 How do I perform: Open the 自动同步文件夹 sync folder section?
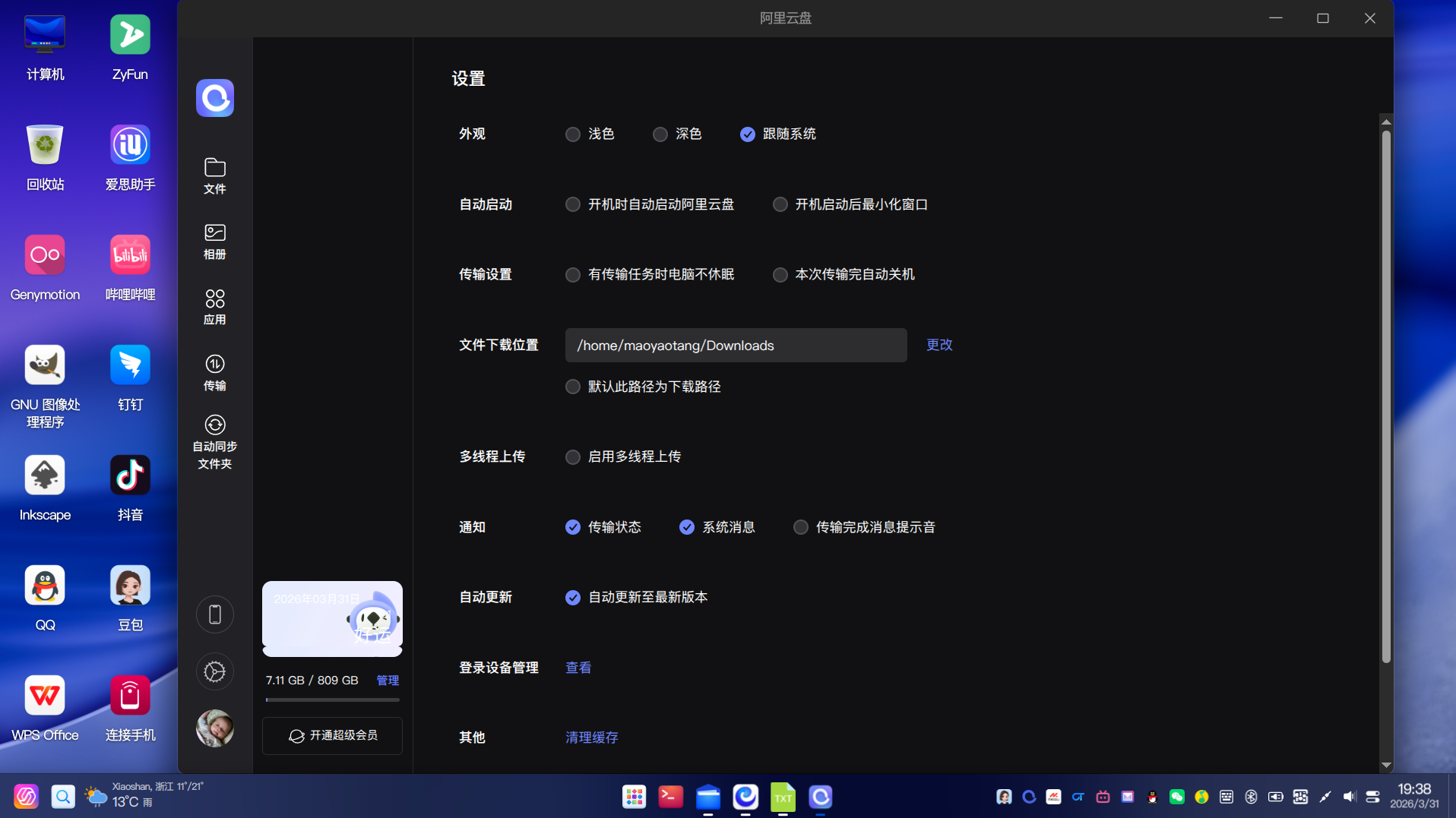[215, 443]
